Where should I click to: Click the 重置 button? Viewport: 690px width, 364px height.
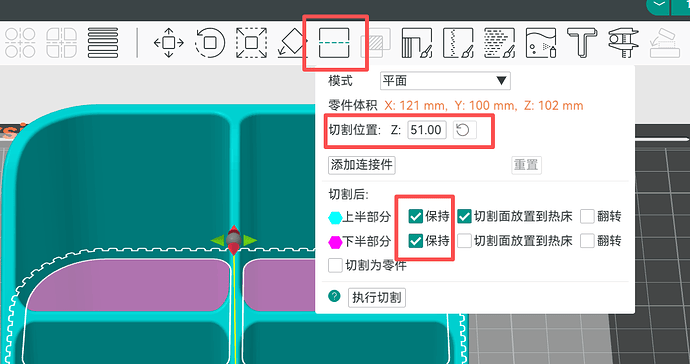(526, 165)
